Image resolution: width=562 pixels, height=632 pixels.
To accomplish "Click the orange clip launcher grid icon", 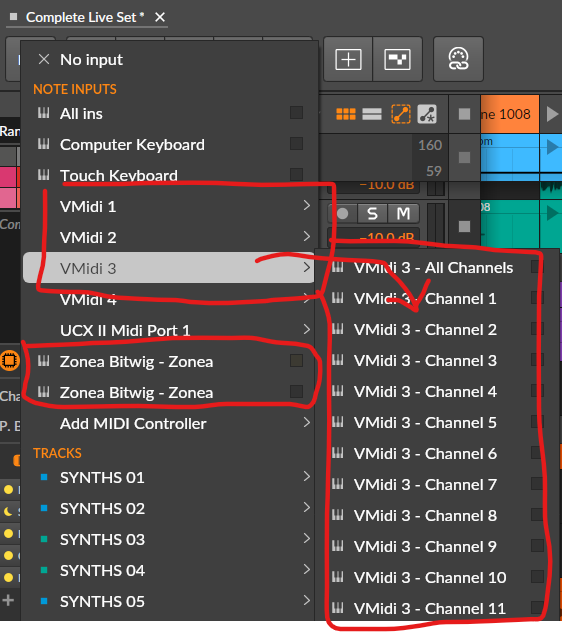I will pyautogui.click(x=346, y=114).
